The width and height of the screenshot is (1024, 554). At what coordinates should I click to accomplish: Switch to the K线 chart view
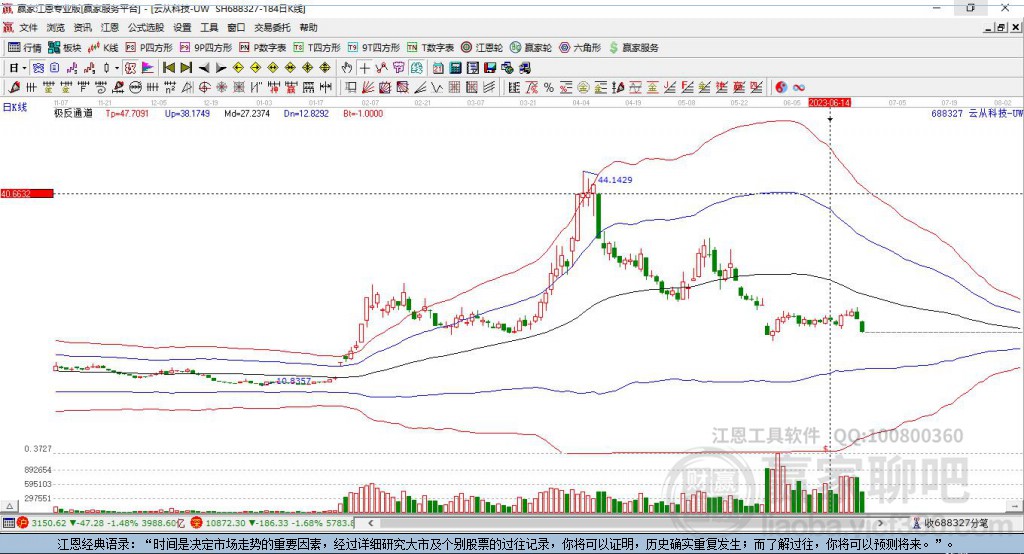click(x=104, y=48)
